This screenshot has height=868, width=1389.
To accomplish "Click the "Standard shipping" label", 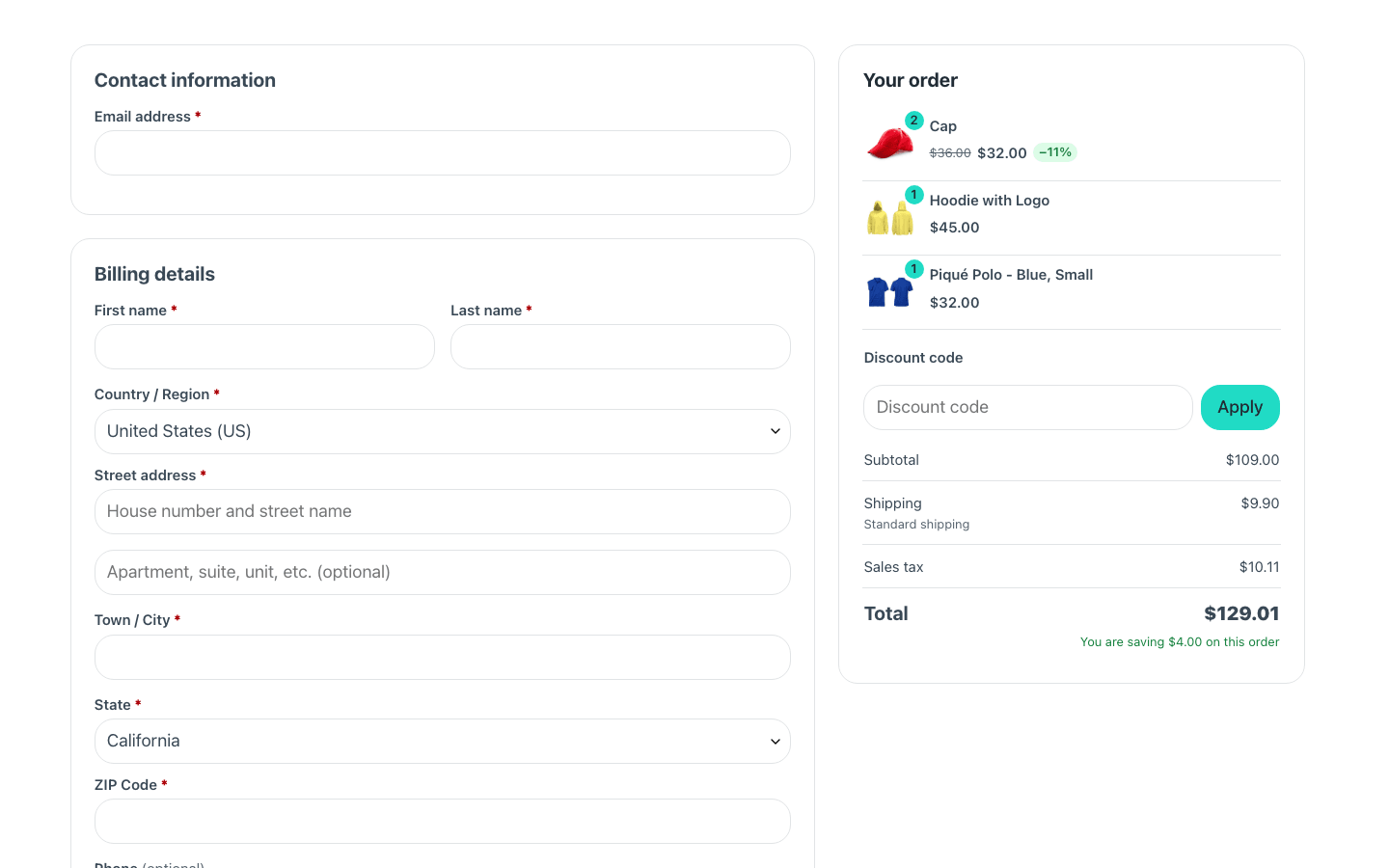I will coord(916,525).
